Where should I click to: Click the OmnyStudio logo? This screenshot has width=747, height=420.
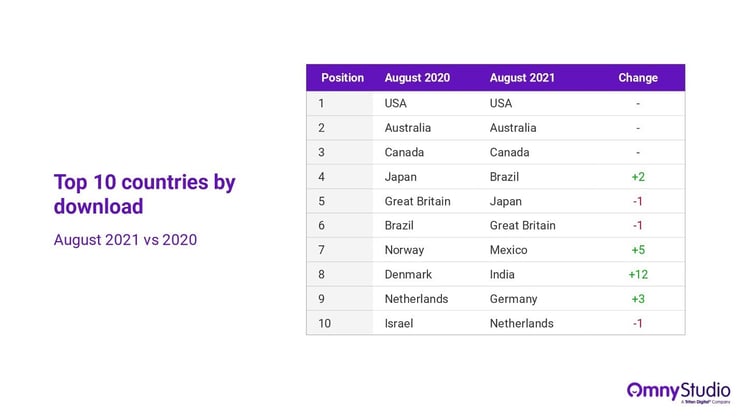[x=678, y=392]
